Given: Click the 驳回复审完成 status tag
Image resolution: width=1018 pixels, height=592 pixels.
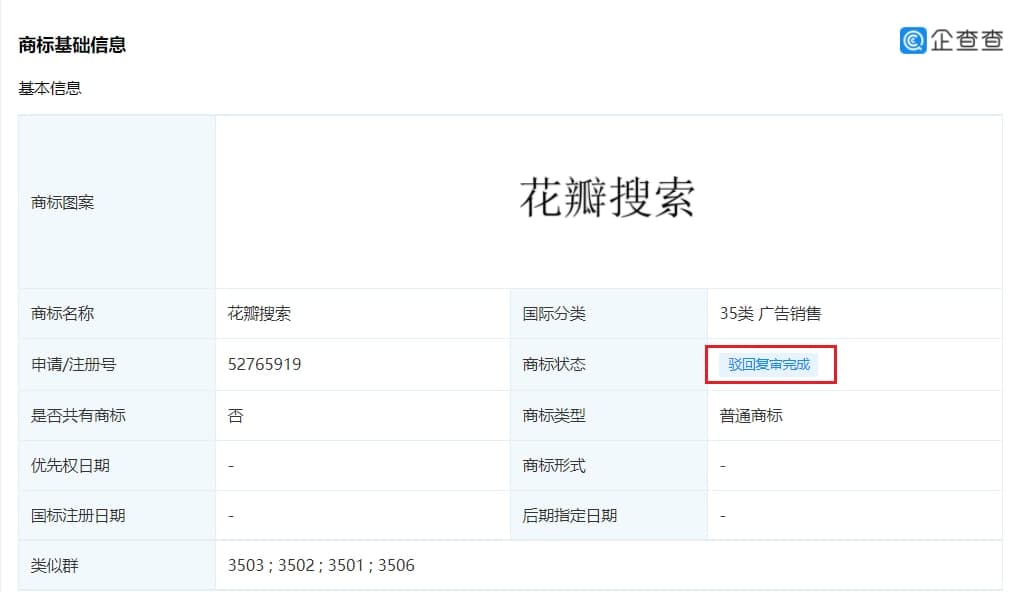Looking at the screenshot, I should pyautogui.click(x=769, y=364).
